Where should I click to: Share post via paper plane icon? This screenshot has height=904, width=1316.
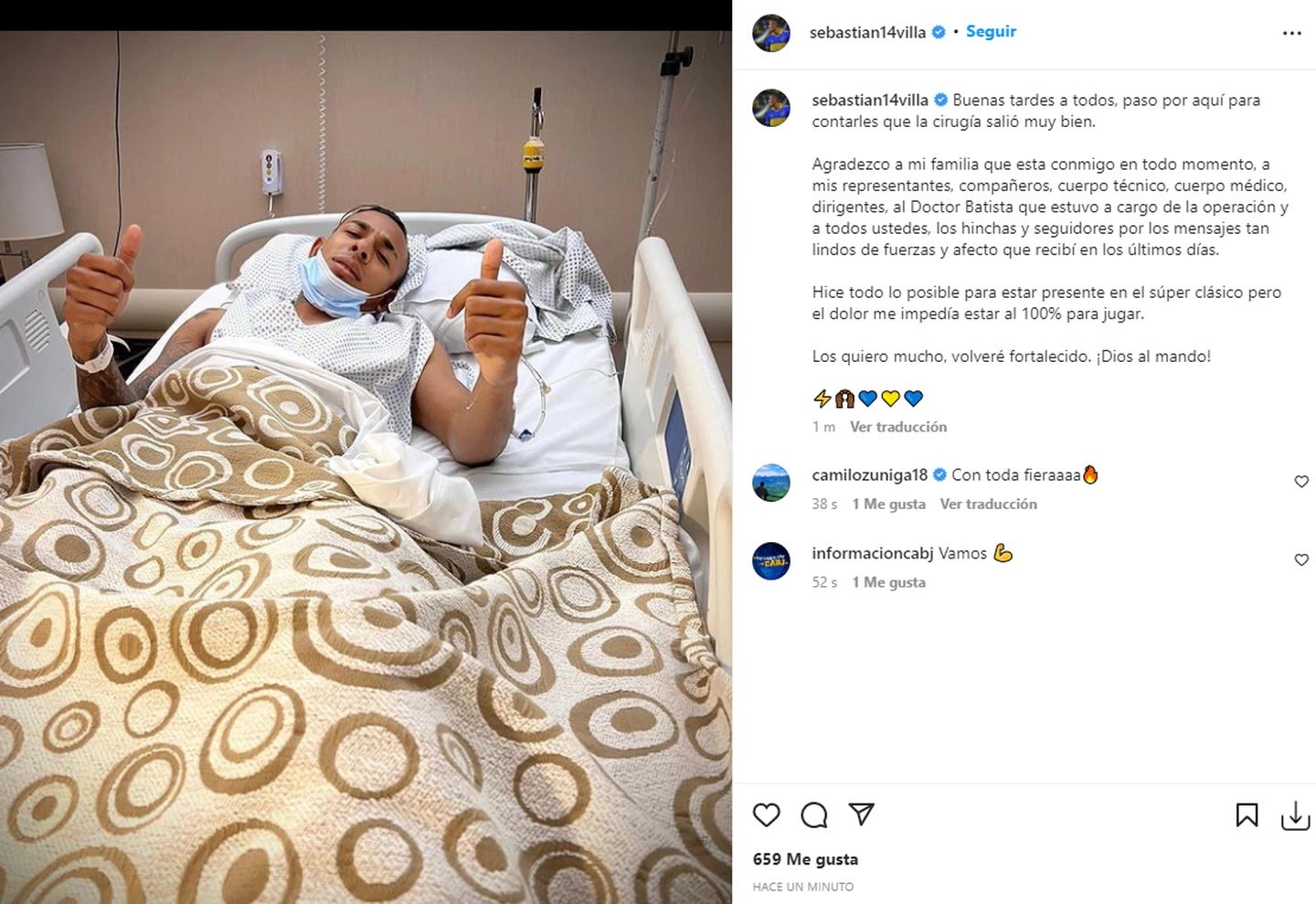(x=861, y=814)
